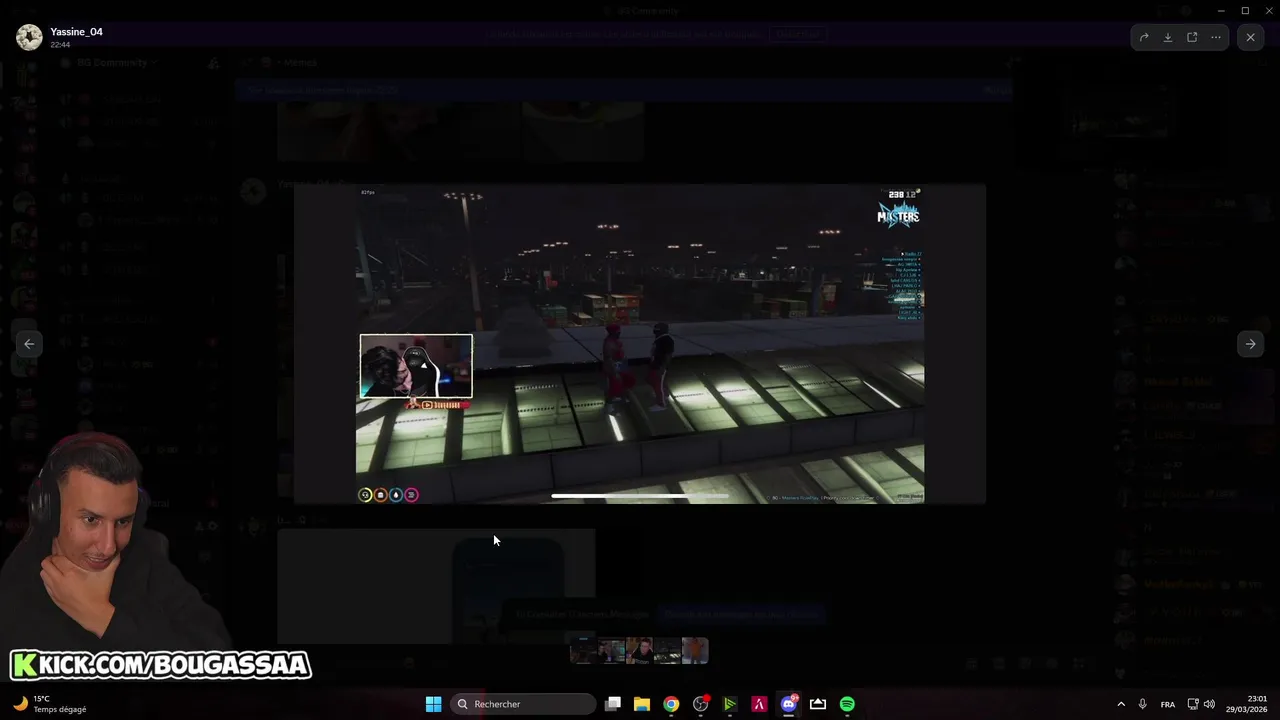Close the Discord media viewer
The image size is (1280, 720).
(1250, 37)
